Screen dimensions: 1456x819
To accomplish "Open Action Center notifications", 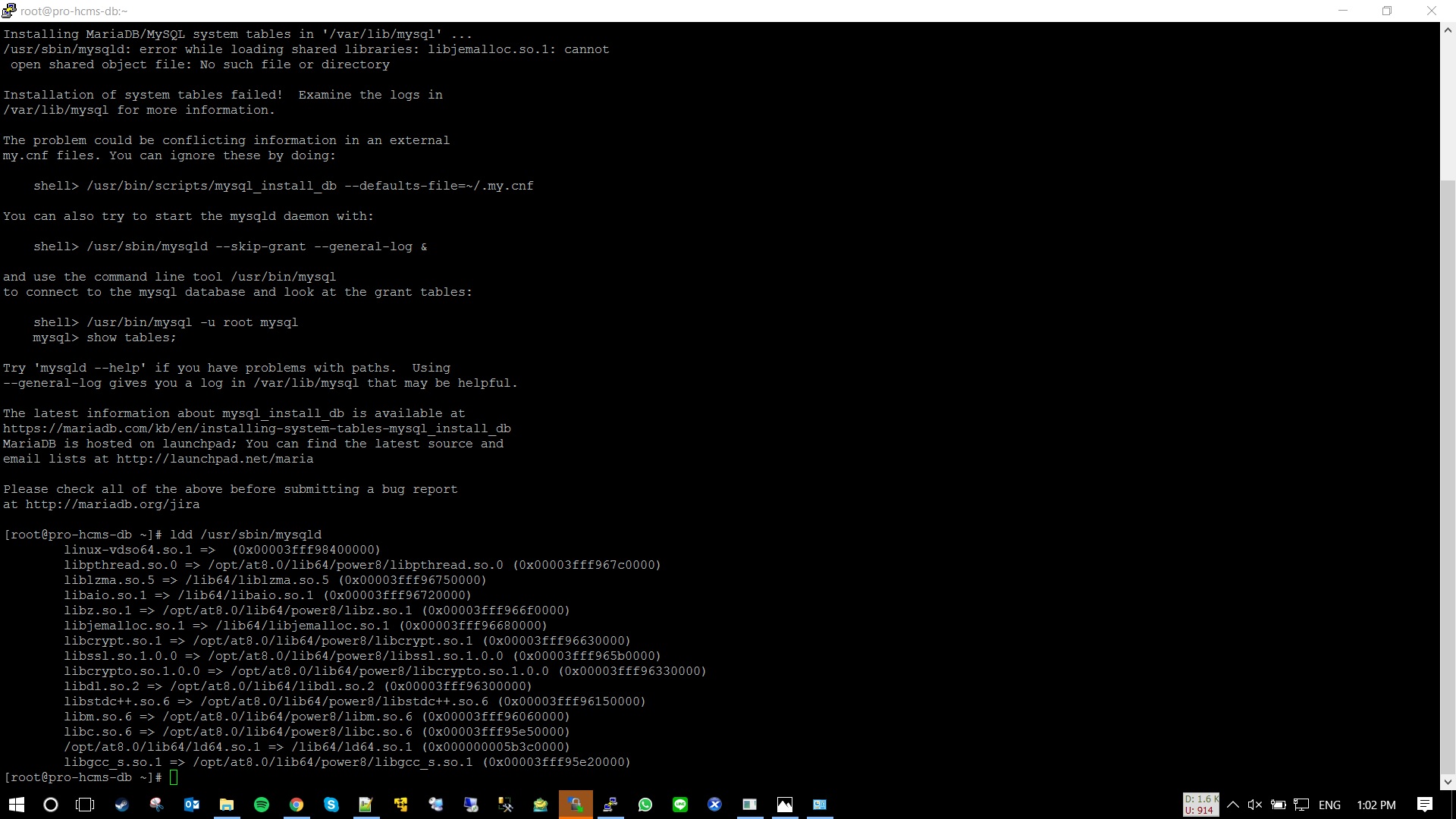I will (1425, 805).
